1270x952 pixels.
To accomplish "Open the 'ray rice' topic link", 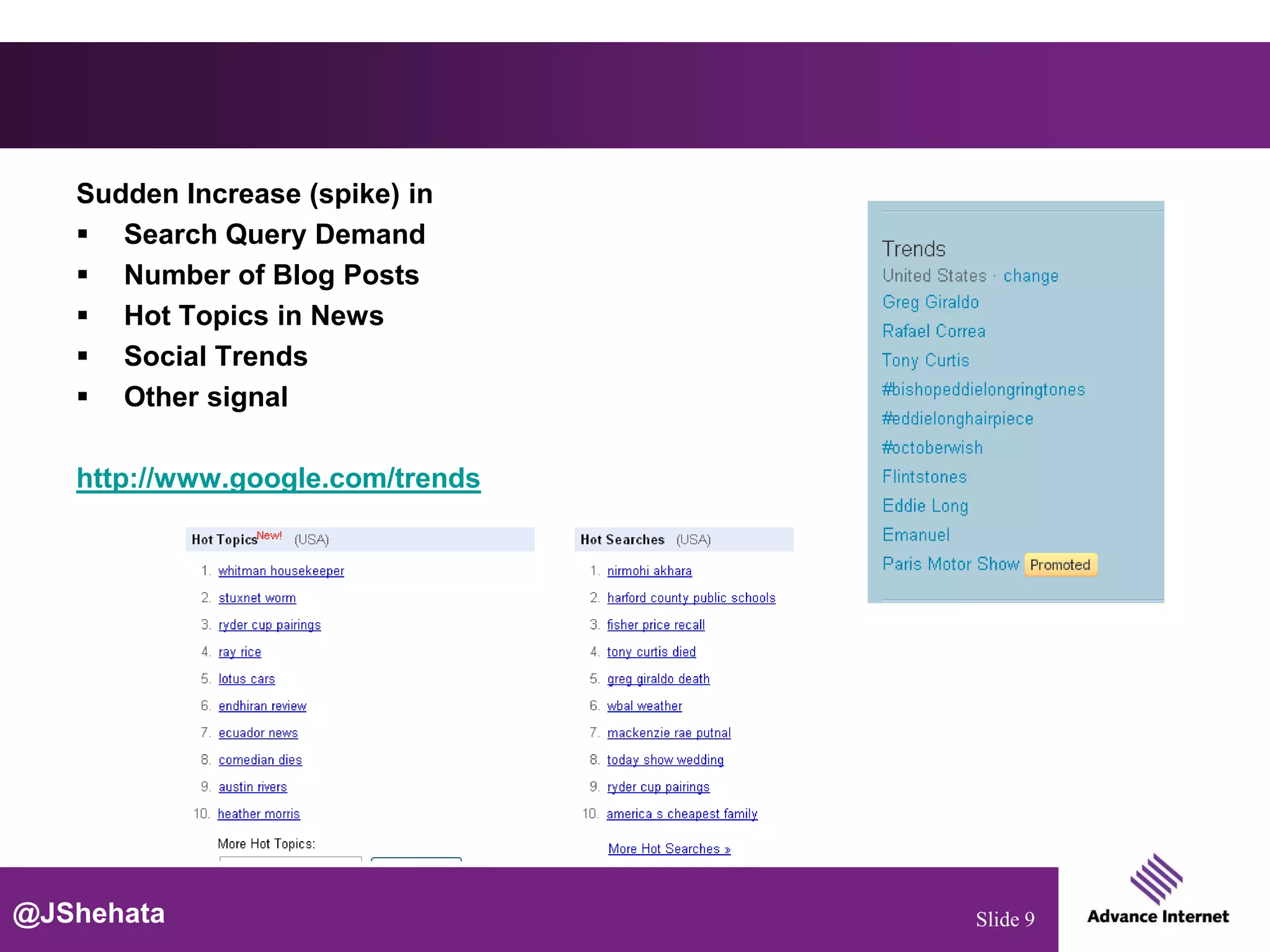I will pyautogui.click(x=240, y=652).
